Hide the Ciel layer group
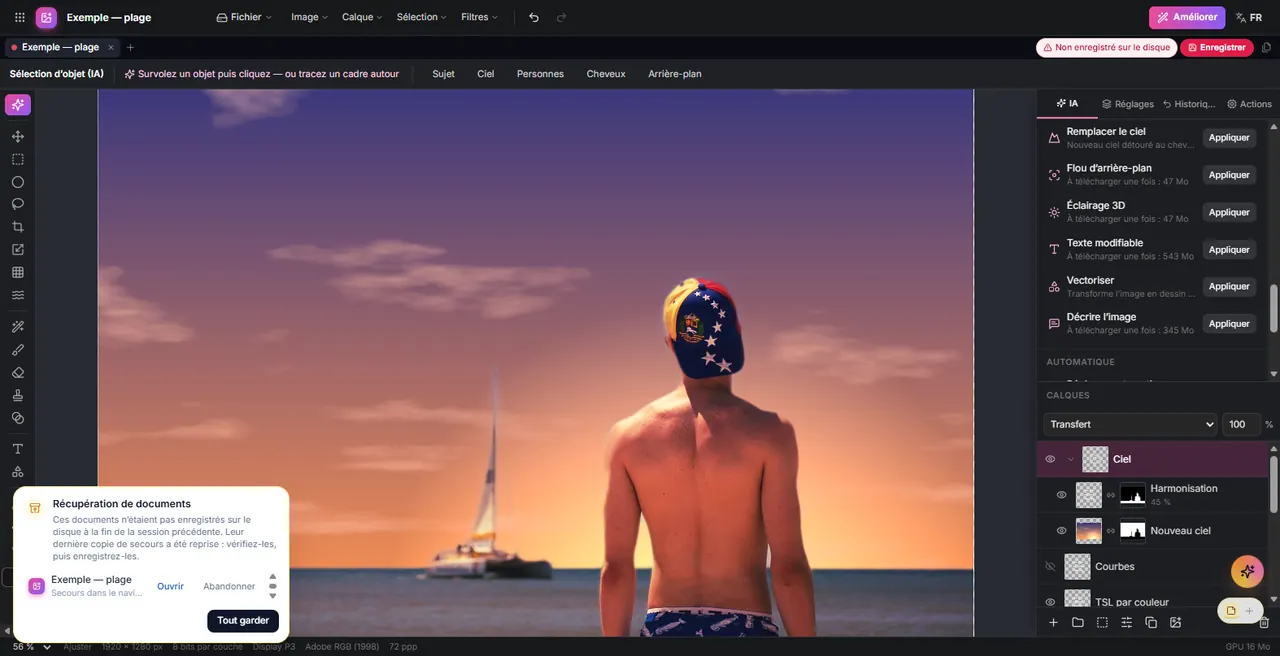The image size is (1280, 656). click(x=1050, y=459)
